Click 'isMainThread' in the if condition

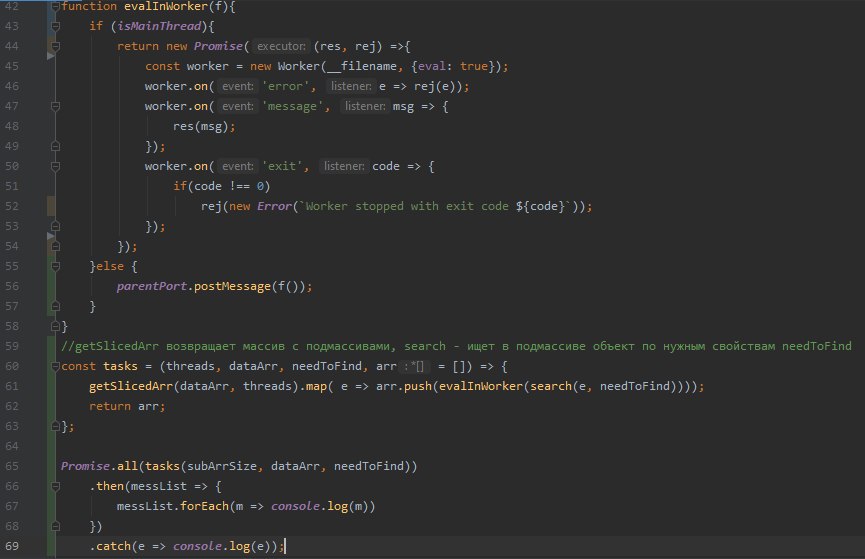coord(159,26)
